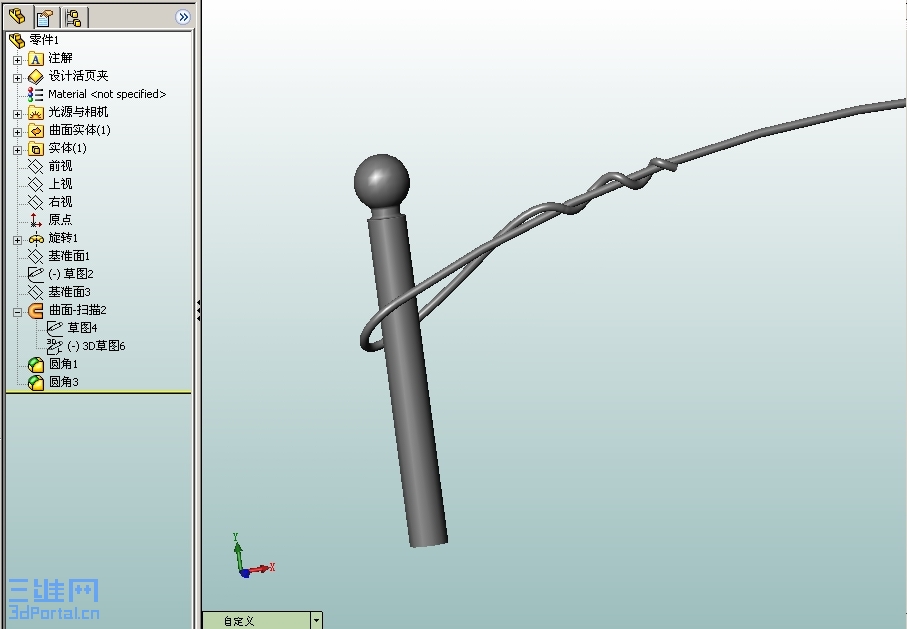Select the 草图2 sketch icon
The height and width of the screenshot is (629, 907).
36,274
